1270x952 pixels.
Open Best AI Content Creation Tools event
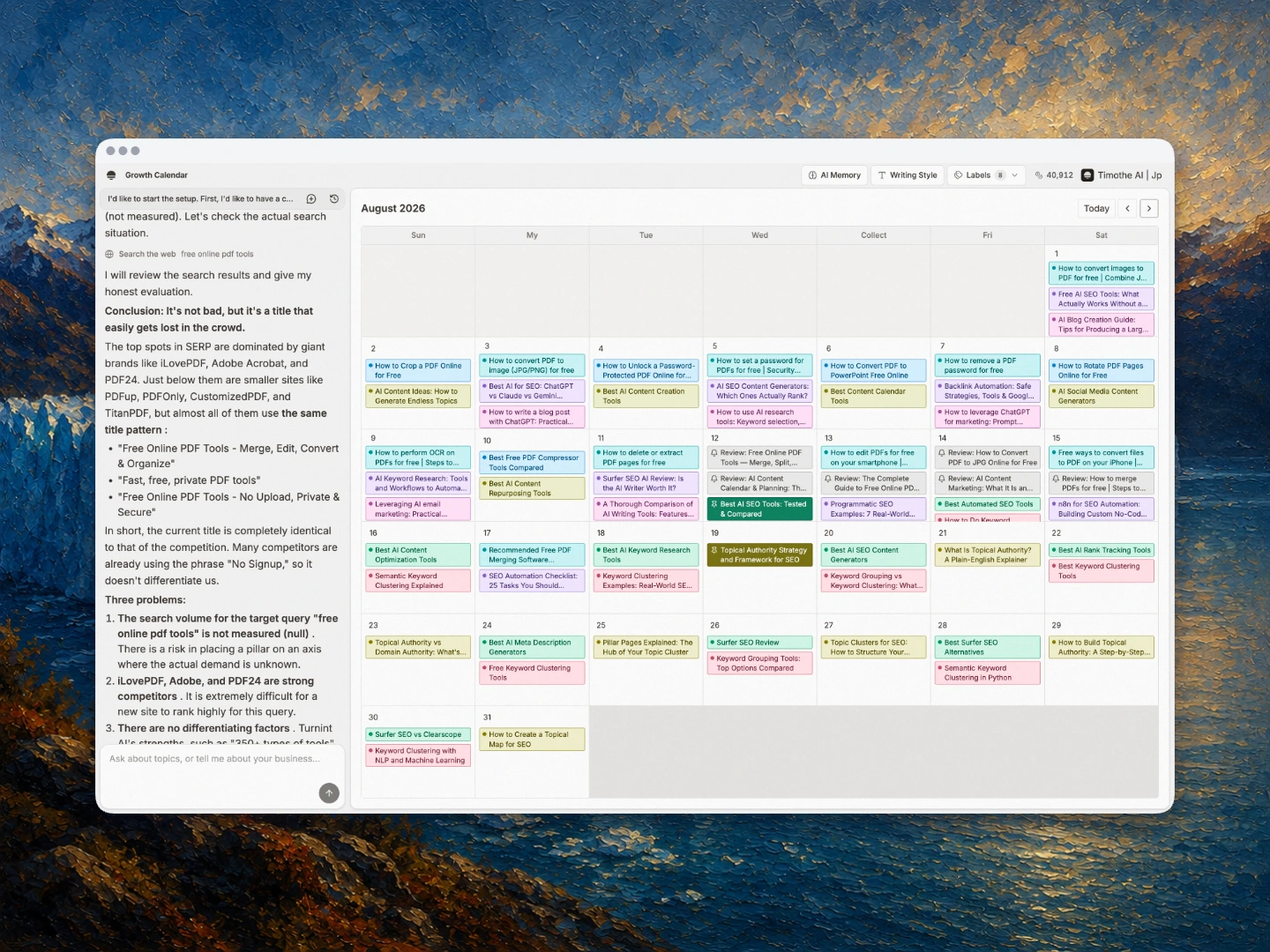tap(646, 396)
